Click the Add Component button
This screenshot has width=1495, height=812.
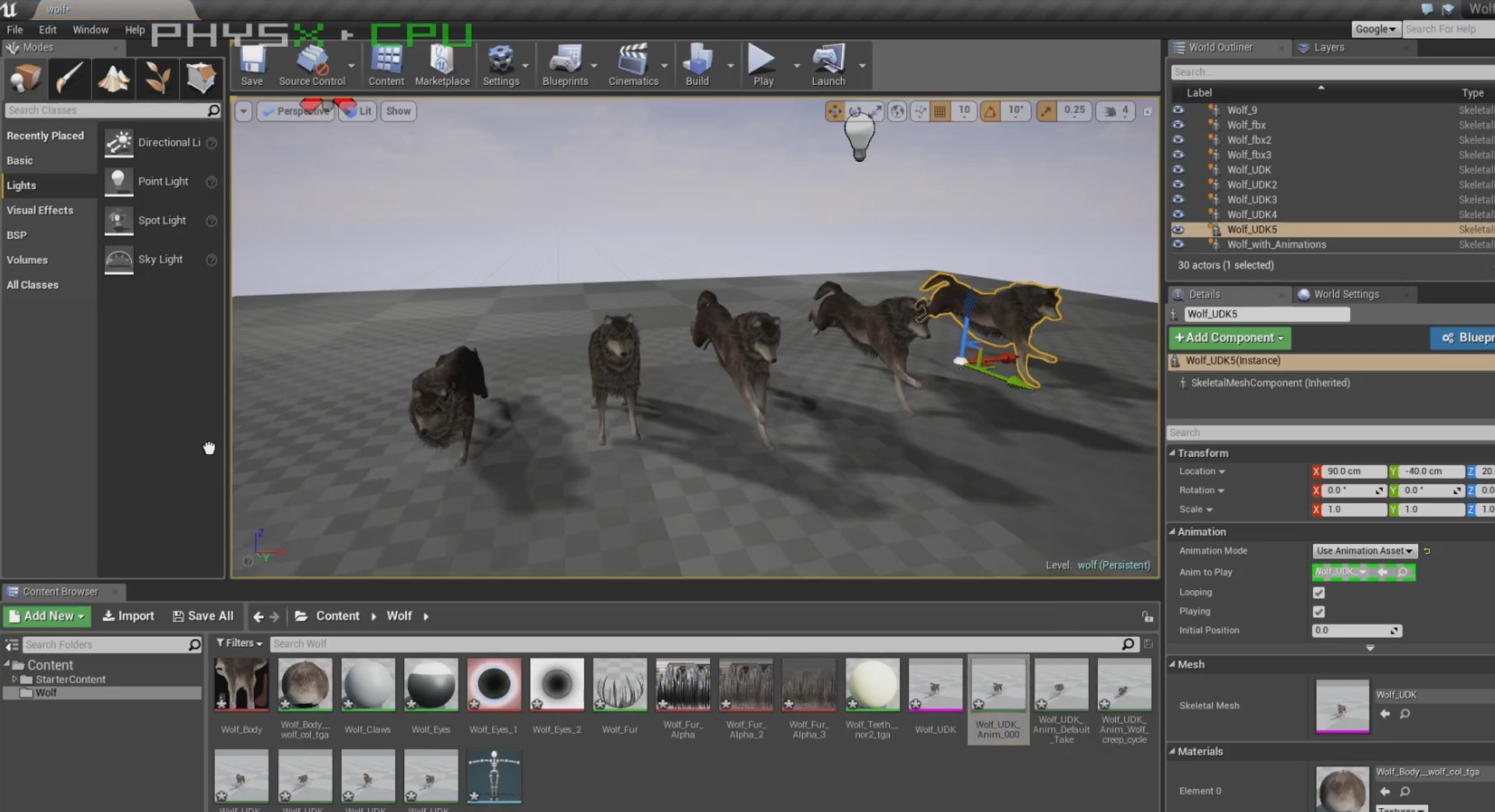(1229, 338)
